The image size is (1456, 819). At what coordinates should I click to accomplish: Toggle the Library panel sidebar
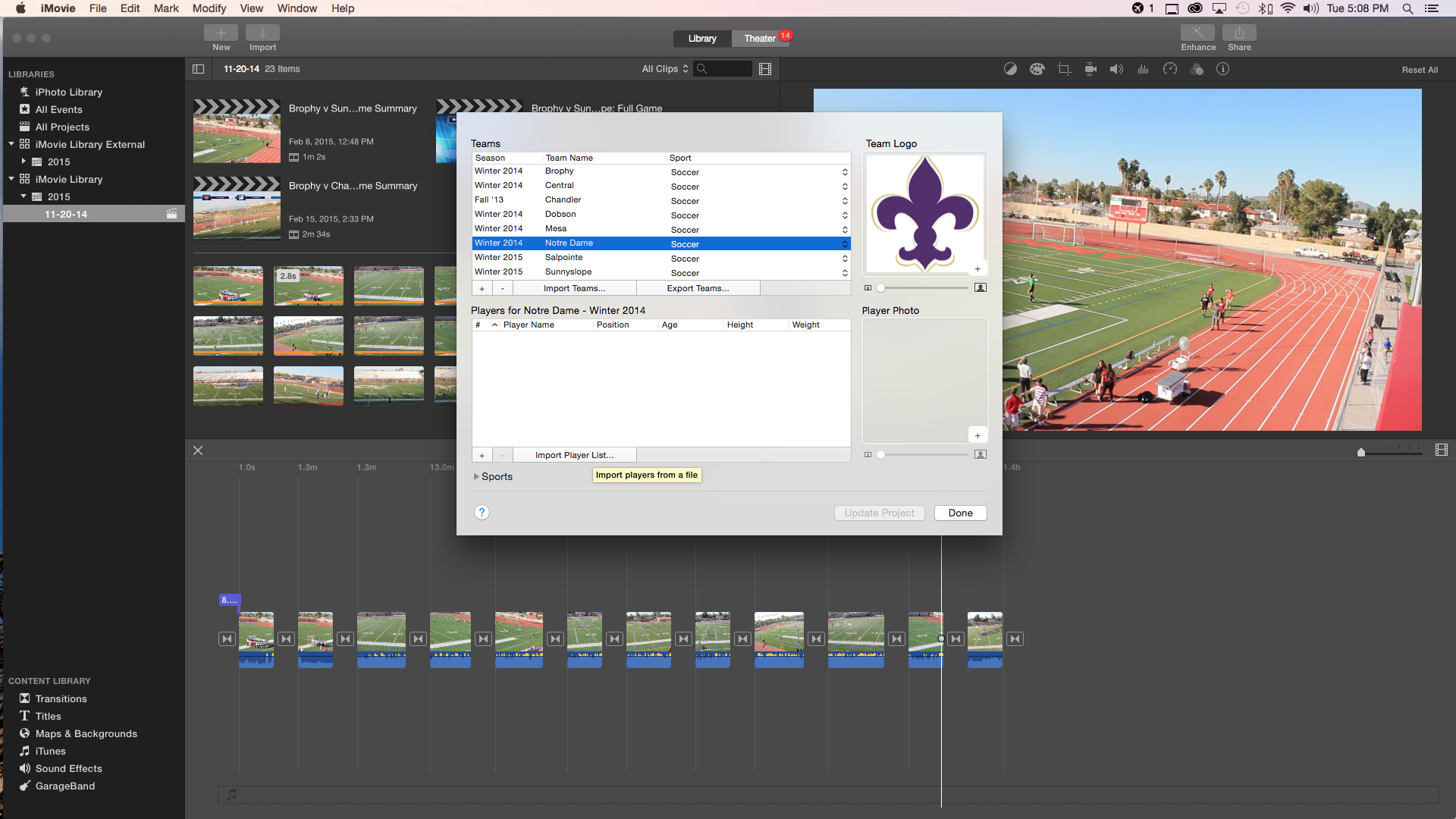[x=197, y=68]
